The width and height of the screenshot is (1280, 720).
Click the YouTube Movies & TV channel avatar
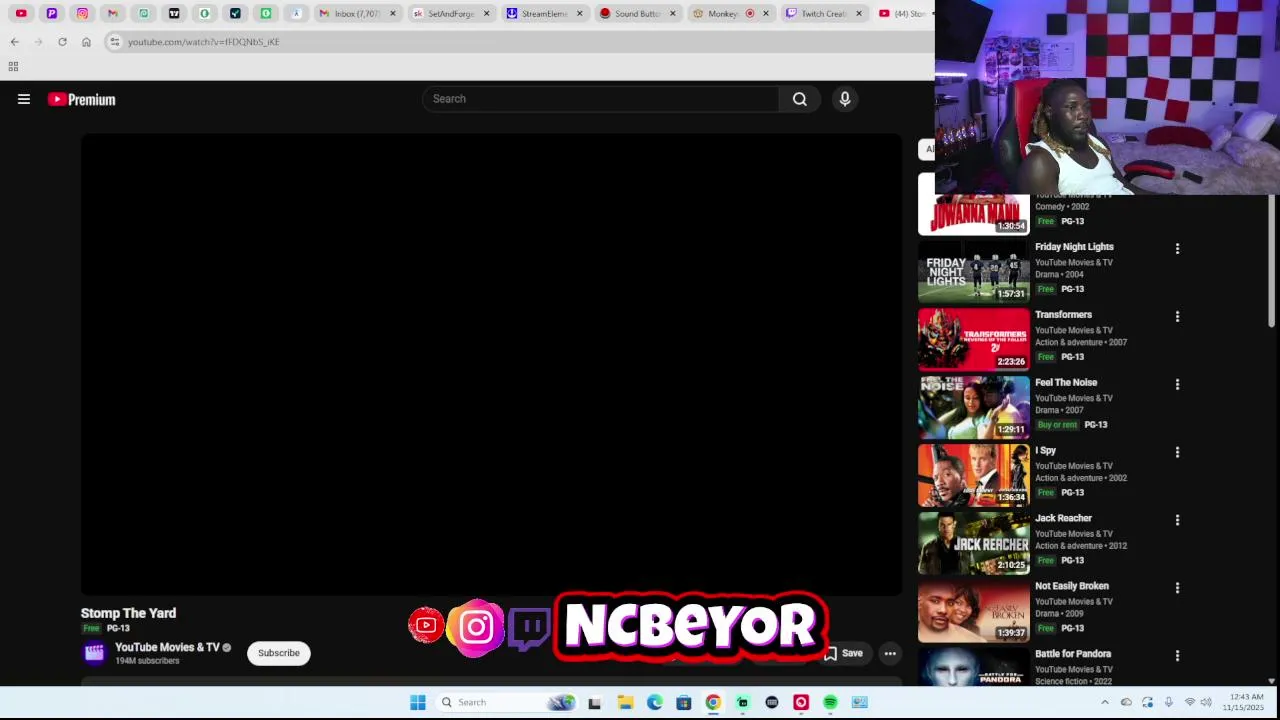point(94,653)
